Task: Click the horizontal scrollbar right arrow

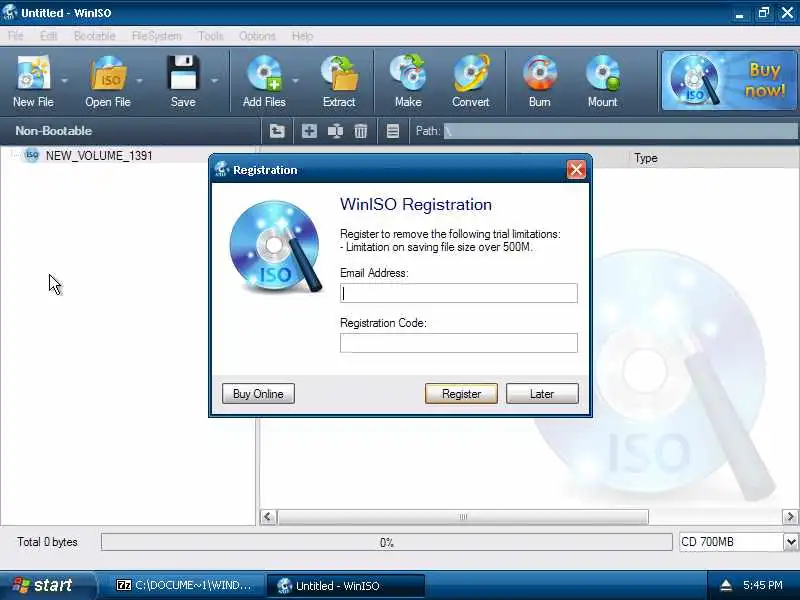Action: tap(790, 517)
